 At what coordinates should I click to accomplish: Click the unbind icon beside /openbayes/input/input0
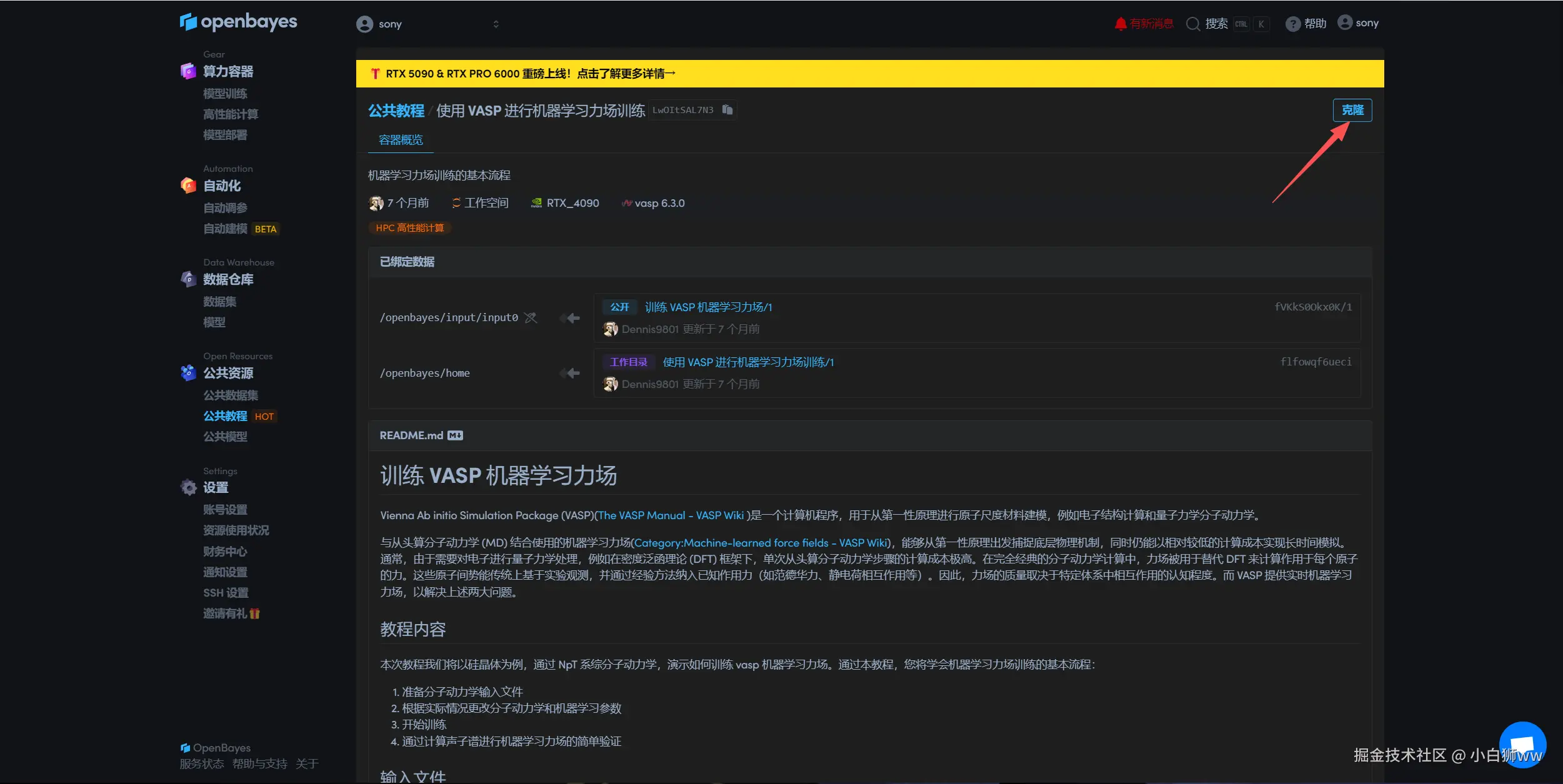click(531, 318)
